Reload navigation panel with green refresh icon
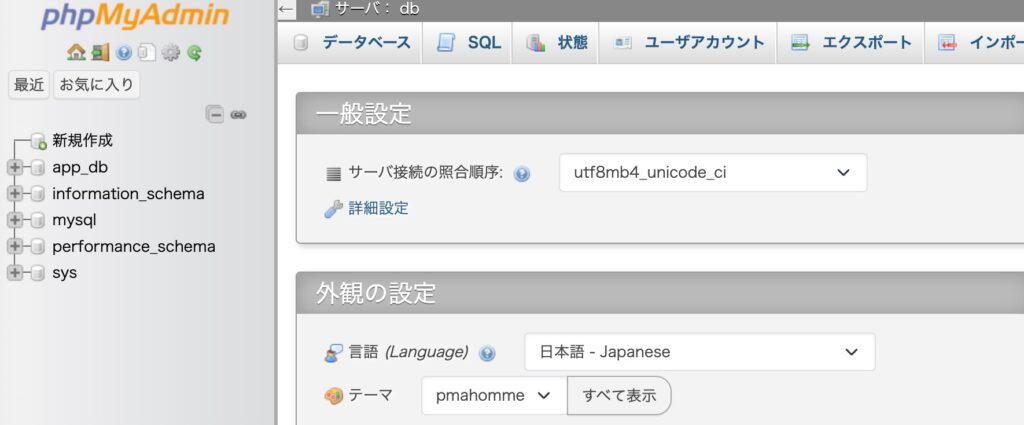 [195, 52]
